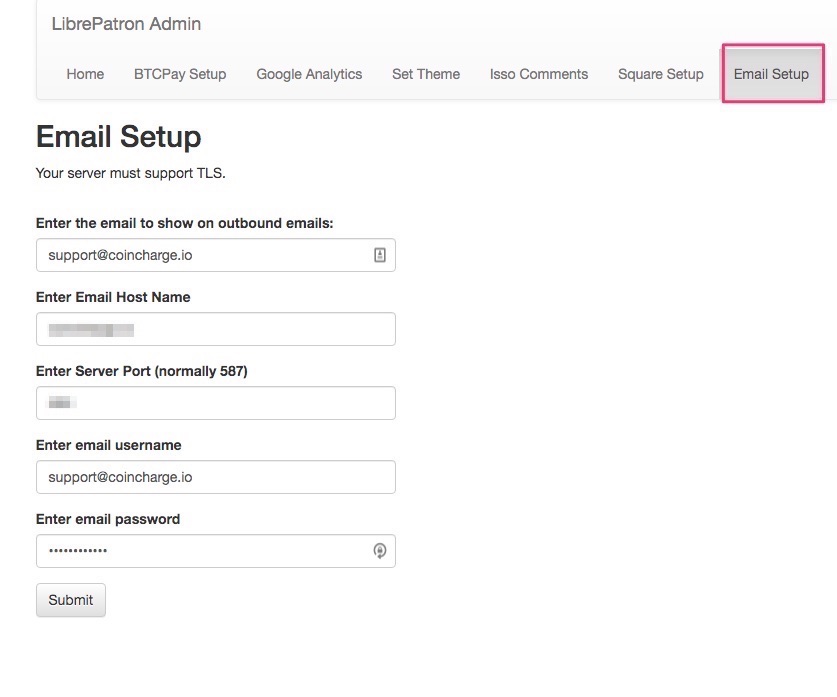Click the LibrePatron Admin brand link
Image resolution: width=837 pixels, height=697 pixels.
click(126, 24)
